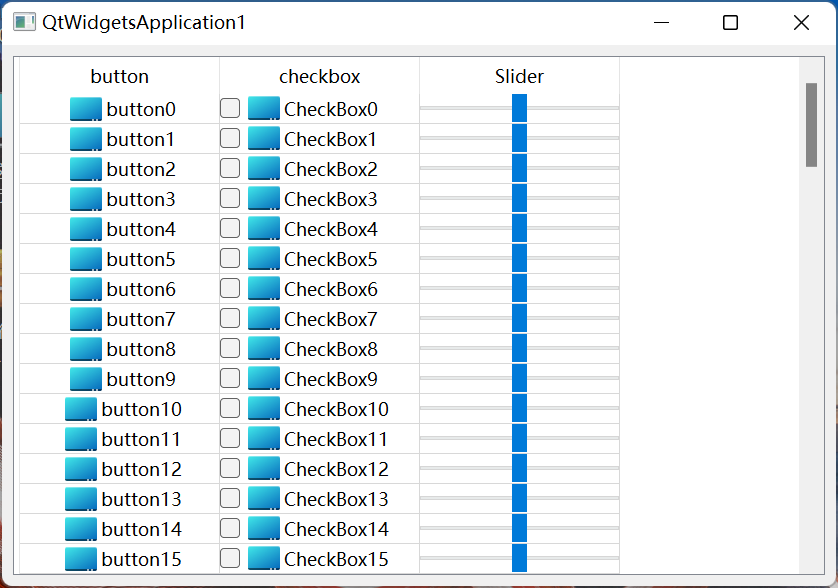Click the blue icon beside CheckBox7
Image resolution: width=838 pixels, height=588 pixels.
pyautogui.click(x=264, y=319)
